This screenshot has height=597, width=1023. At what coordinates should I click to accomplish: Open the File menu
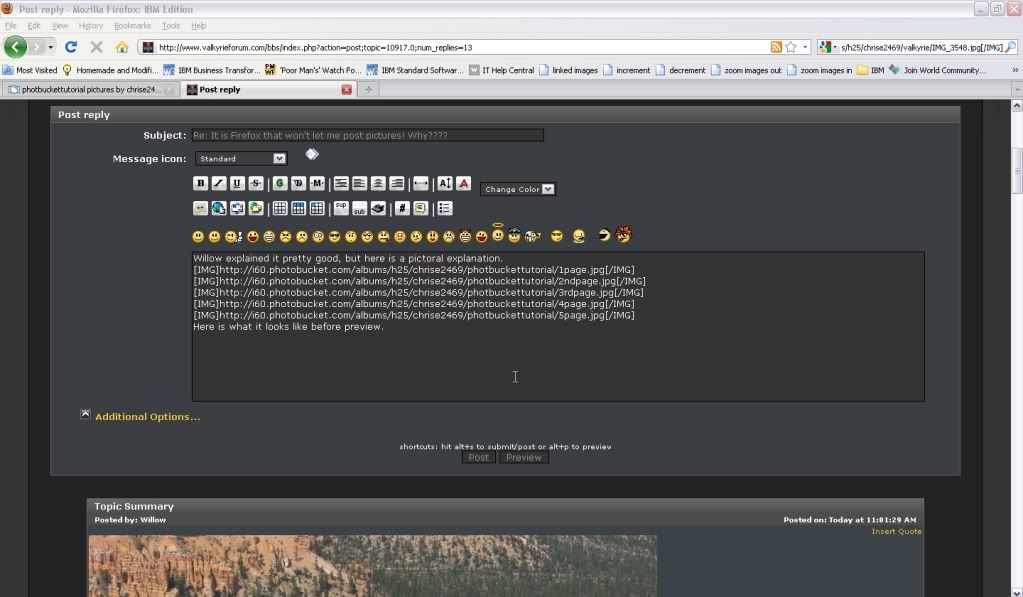[x=10, y=26]
